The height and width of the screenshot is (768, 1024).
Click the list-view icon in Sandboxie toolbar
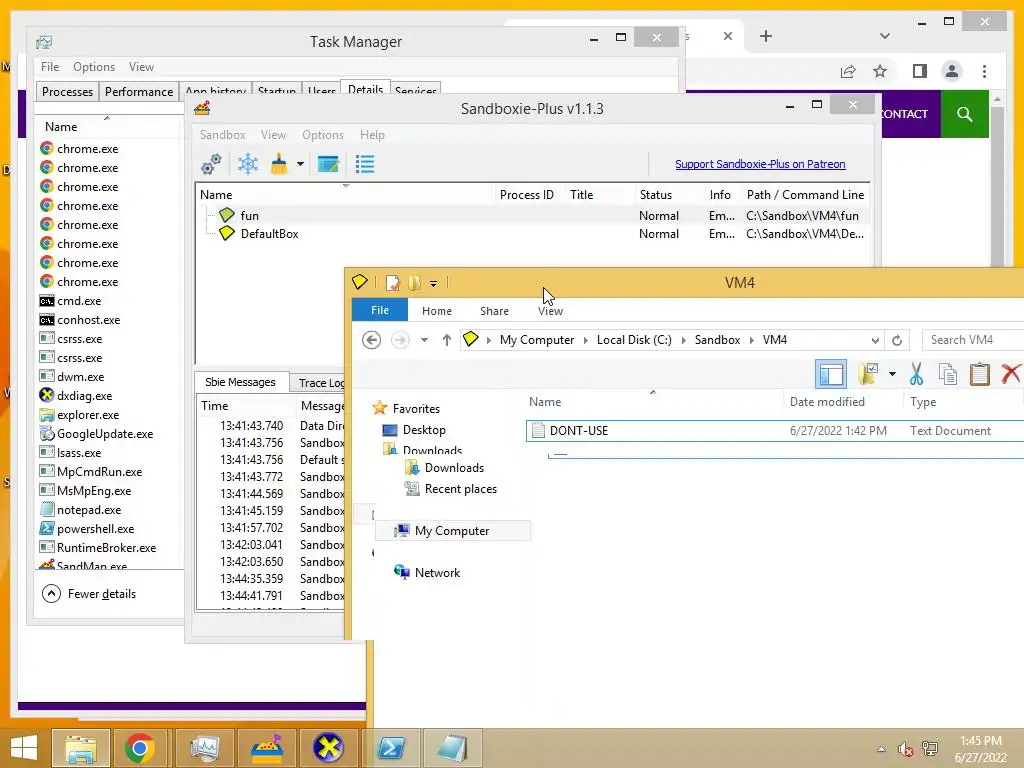tap(365, 164)
